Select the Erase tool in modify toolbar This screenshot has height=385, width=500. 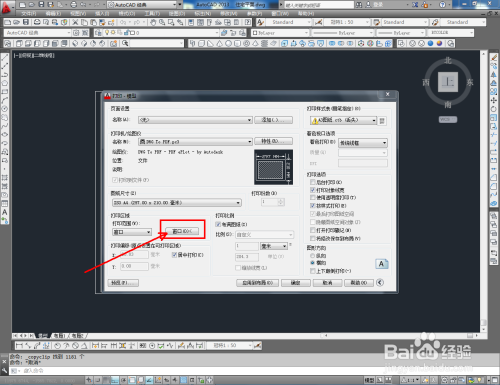point(494,58)
